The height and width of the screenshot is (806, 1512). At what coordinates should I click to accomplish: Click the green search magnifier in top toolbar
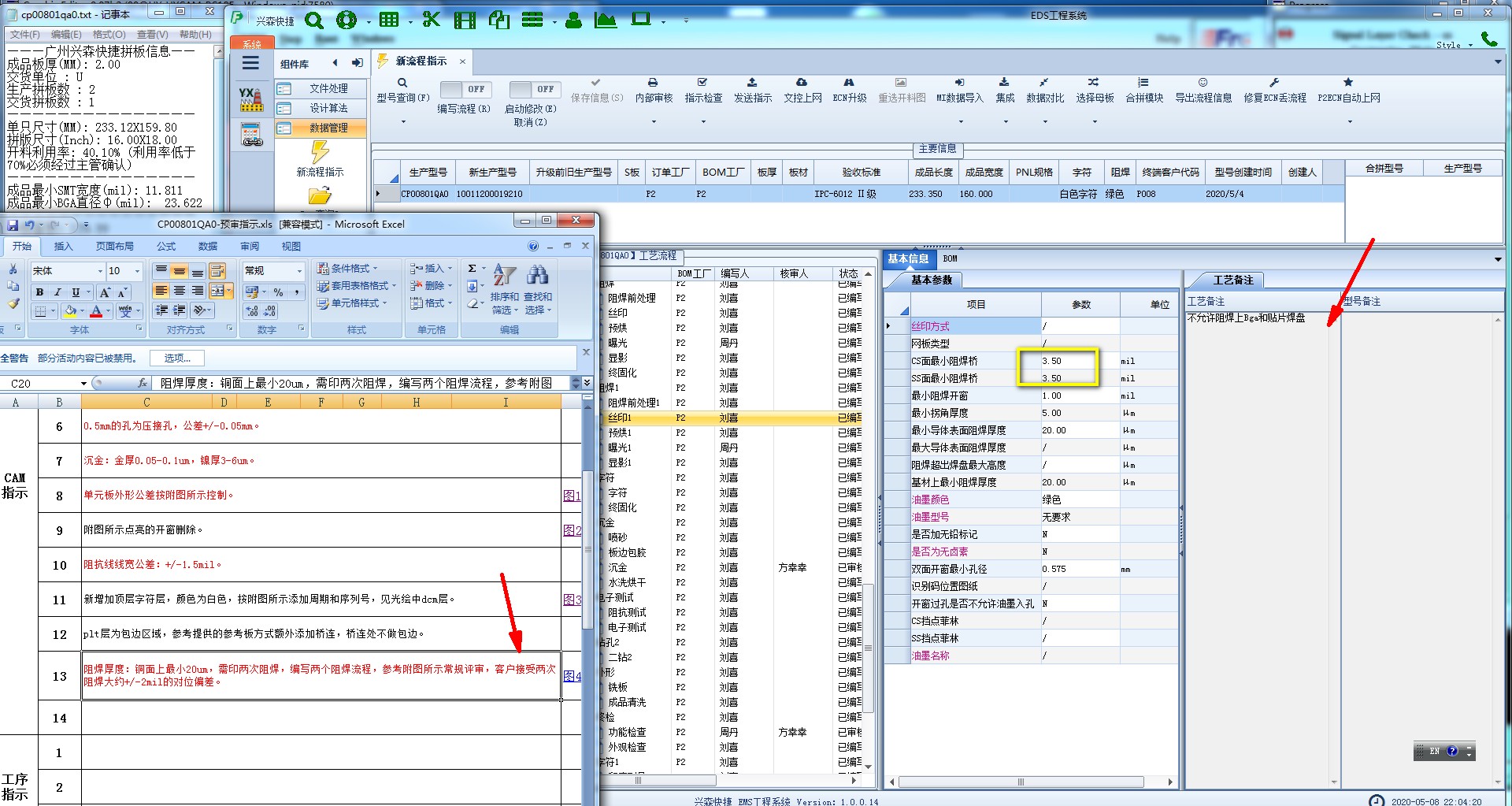click(313, 20)
